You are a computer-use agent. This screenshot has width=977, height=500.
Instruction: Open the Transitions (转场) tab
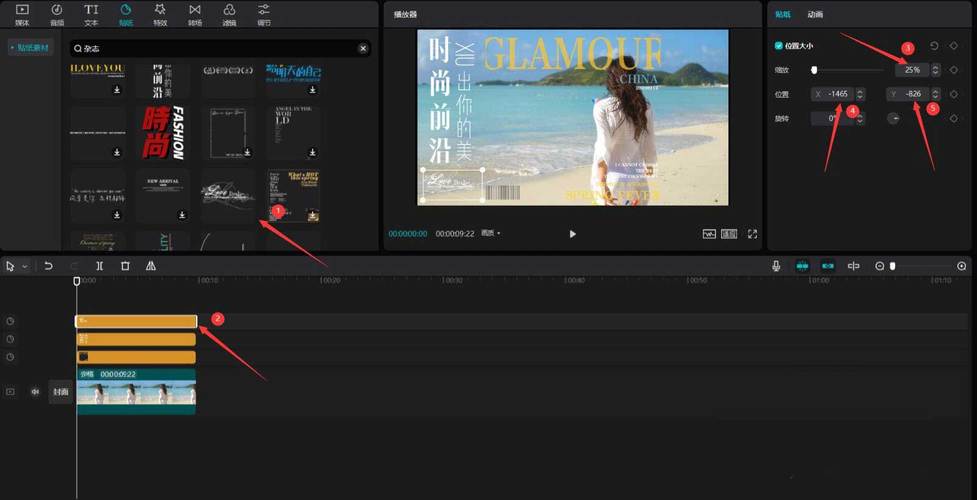pos(195,14)
